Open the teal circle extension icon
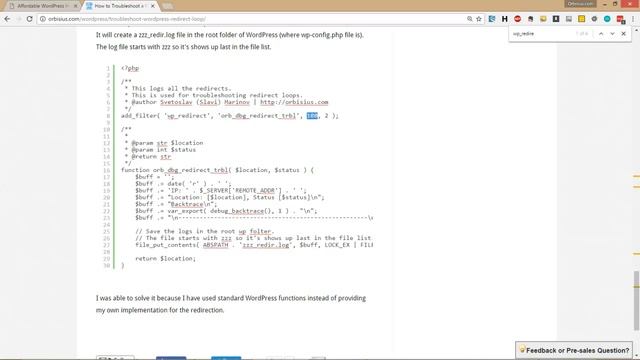Viewport: 640px width, 360px height. coord(607,19)
